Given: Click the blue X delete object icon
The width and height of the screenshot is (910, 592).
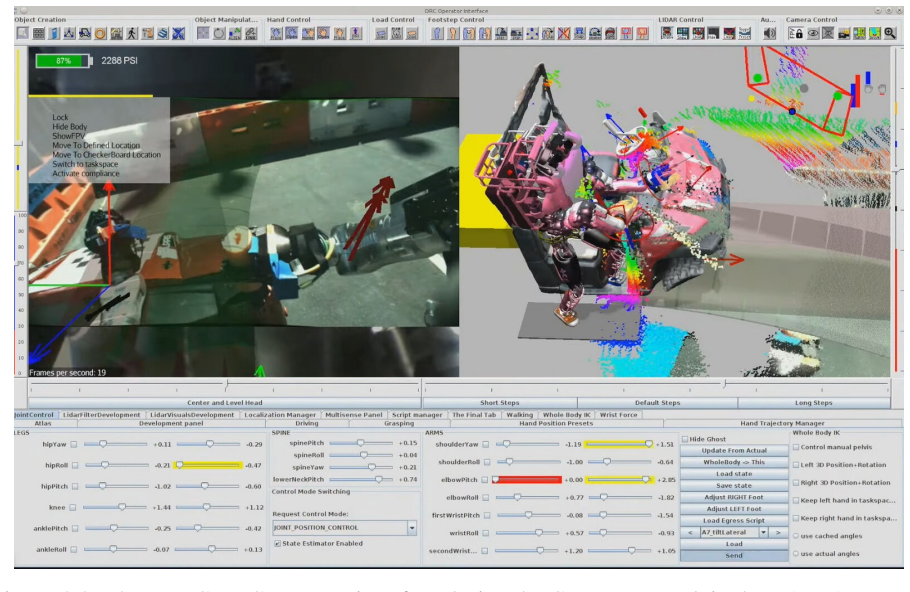Looking at the screenshot, I should click(178, 33).
